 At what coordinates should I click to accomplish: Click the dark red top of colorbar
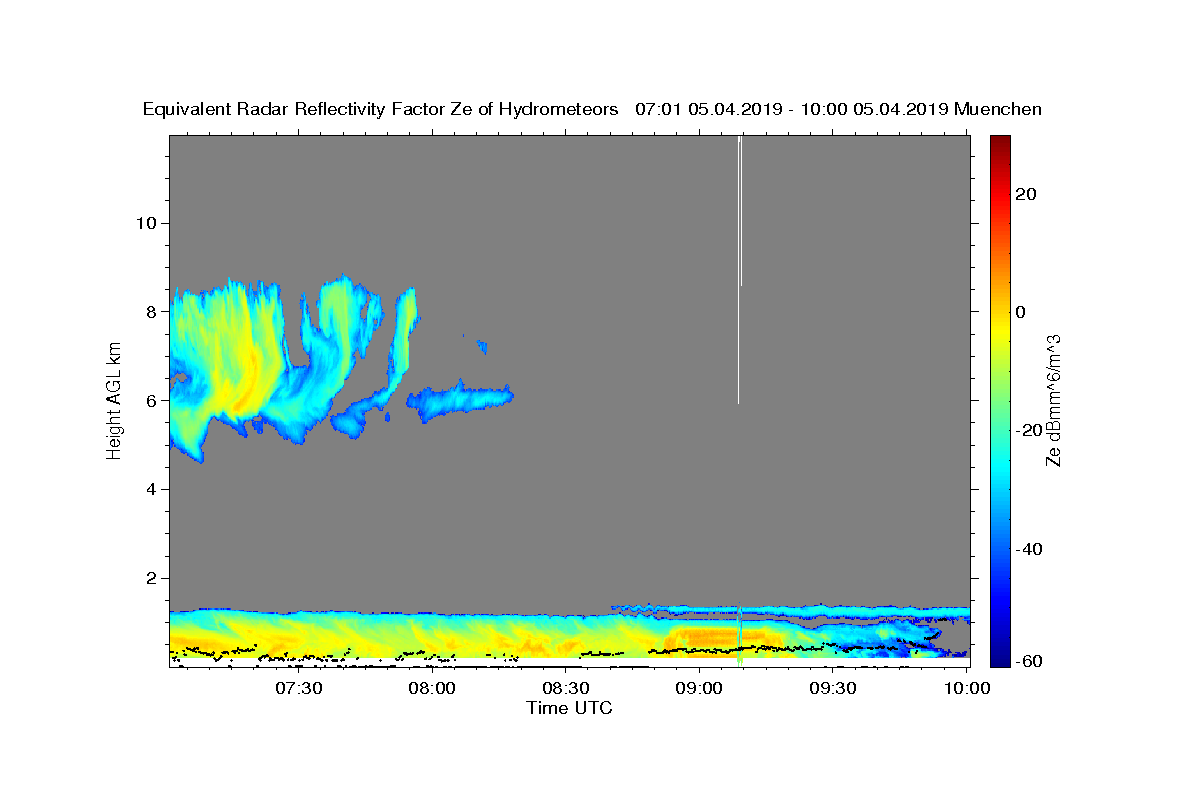coord(999,142)
